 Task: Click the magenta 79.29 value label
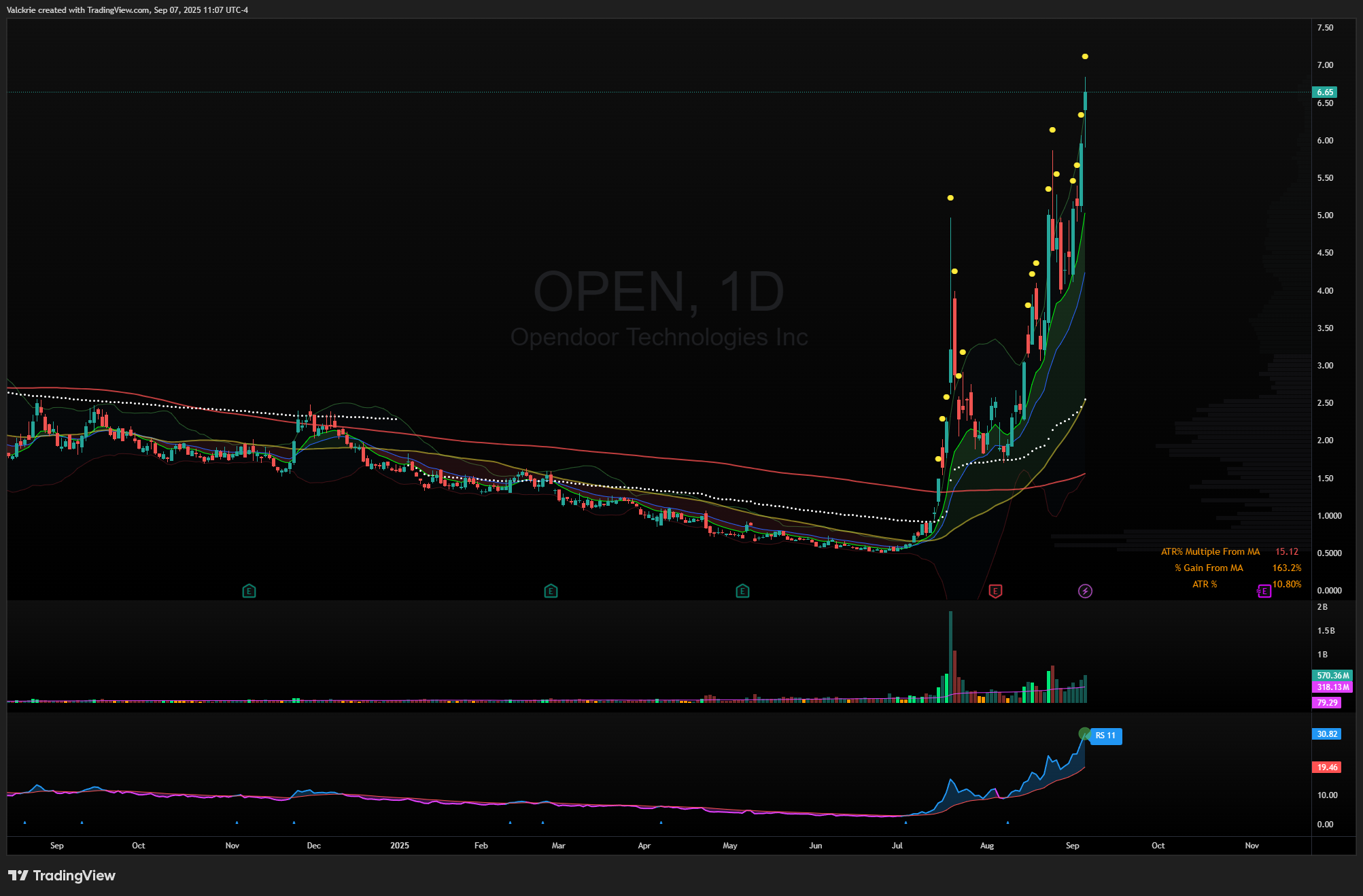pos(1326,703)
